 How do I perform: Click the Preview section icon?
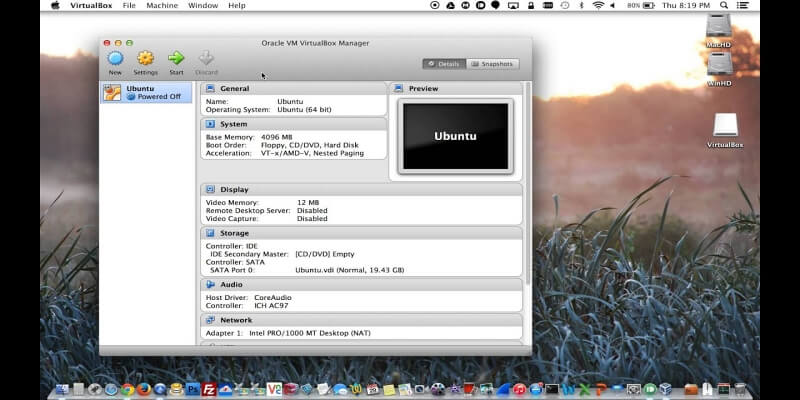pyautogui.click(x=398, y=88)
